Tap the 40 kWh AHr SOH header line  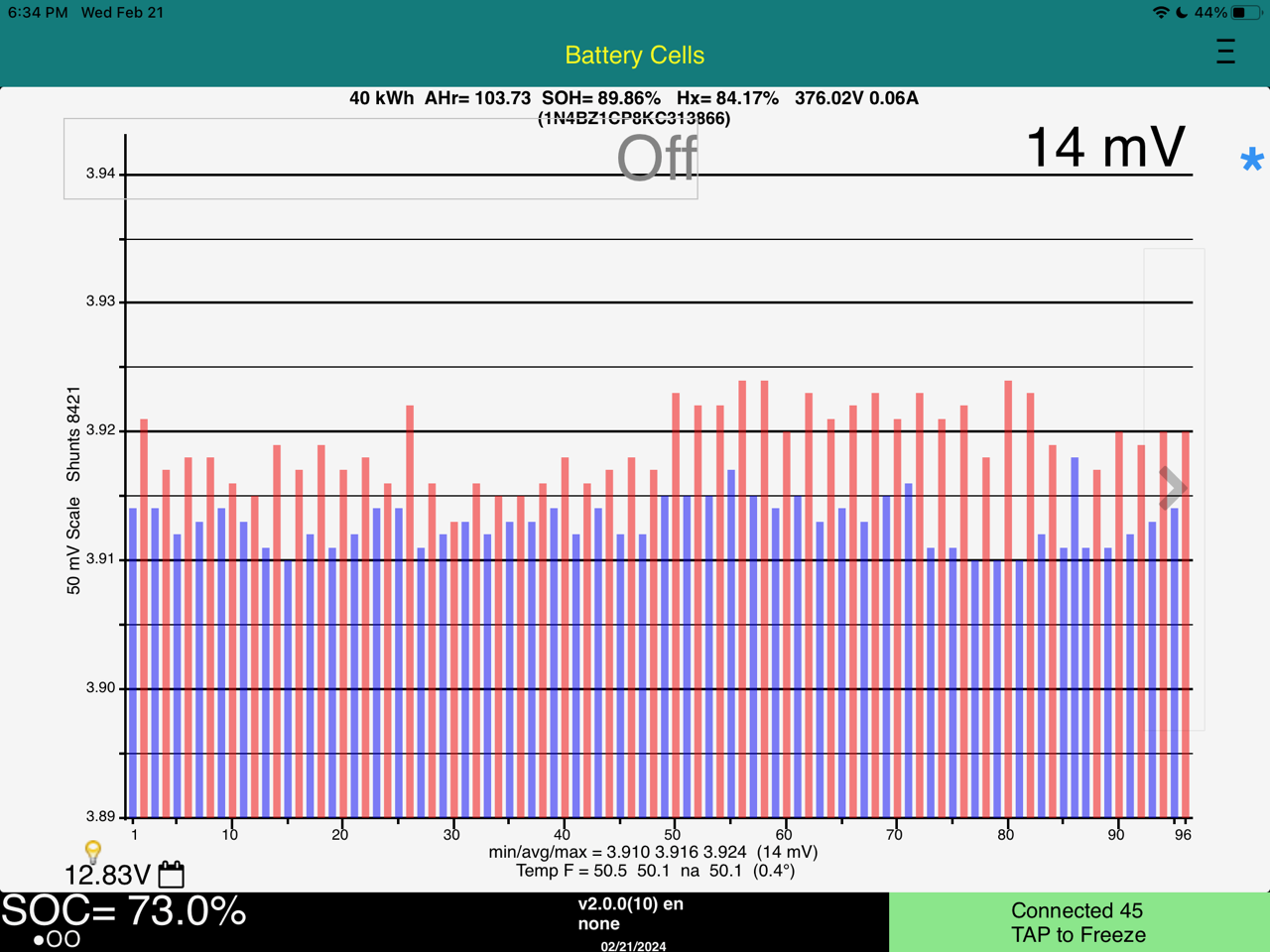(x=633, y=98)
